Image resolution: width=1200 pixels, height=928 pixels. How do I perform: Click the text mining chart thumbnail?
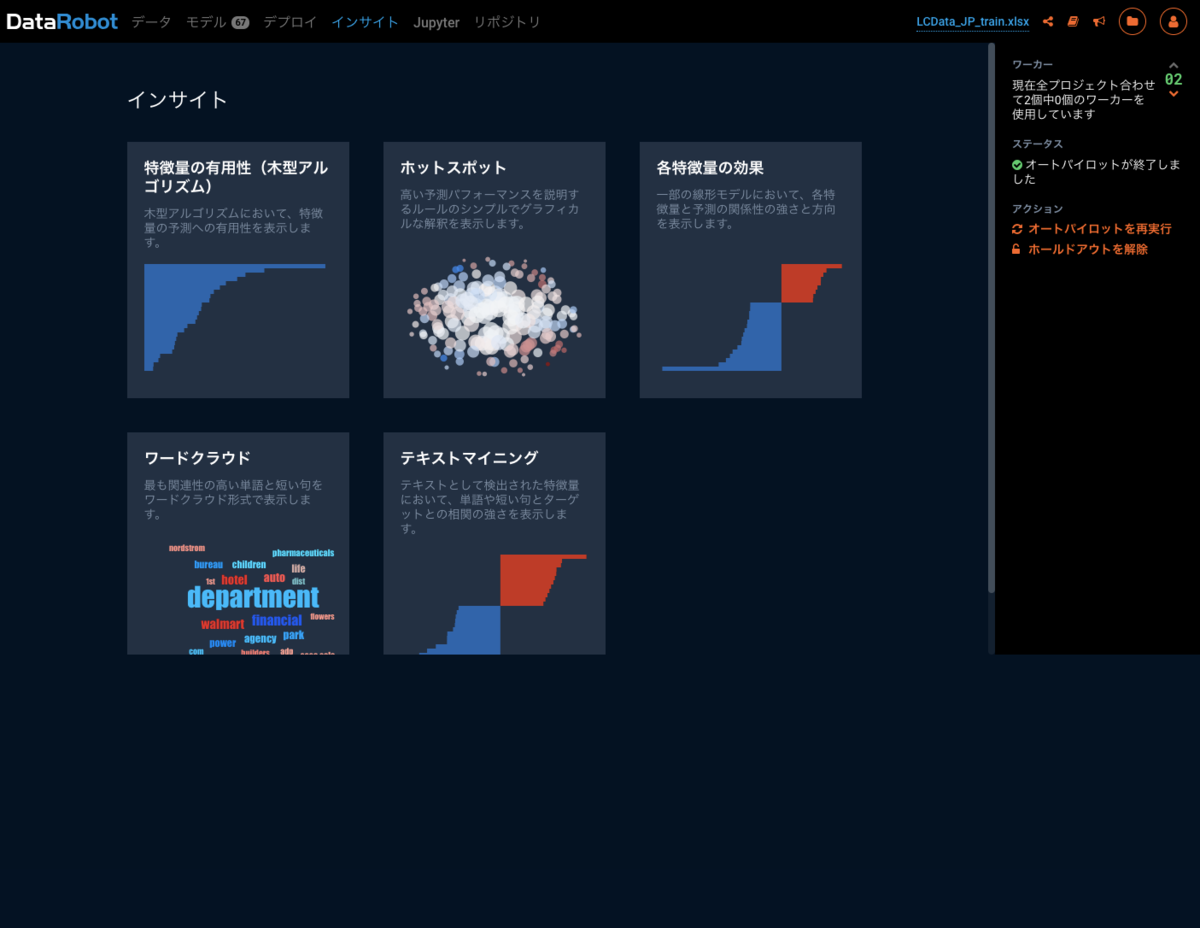click(x=503, y=604)
